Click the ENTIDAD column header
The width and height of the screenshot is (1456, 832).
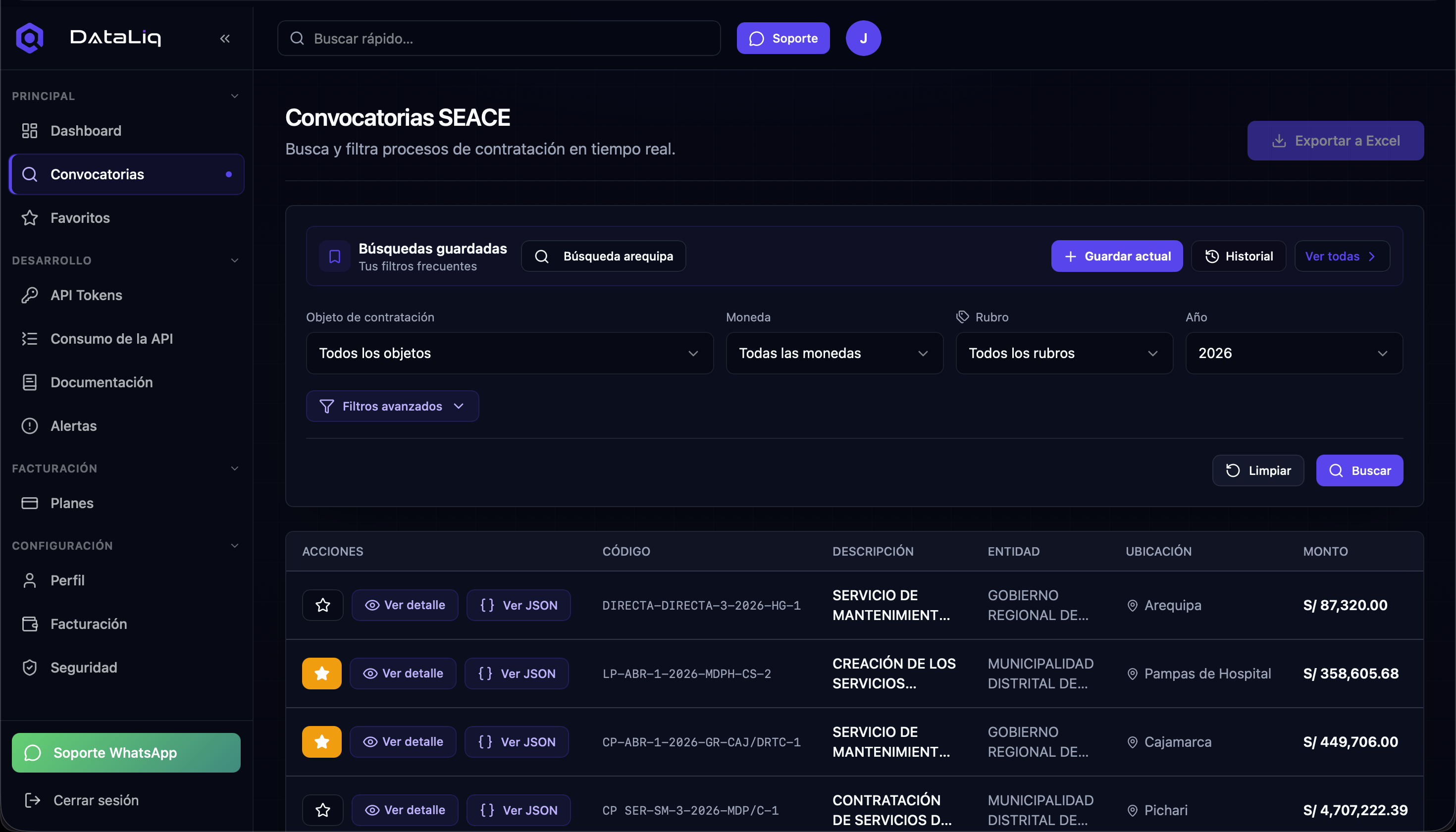point(1013,551)
